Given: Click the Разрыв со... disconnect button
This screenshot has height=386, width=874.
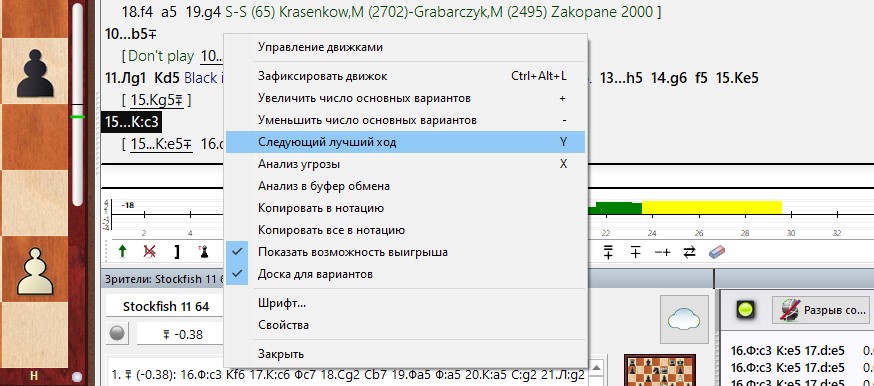Looking at the screenshot, I should tap(820, 310).
